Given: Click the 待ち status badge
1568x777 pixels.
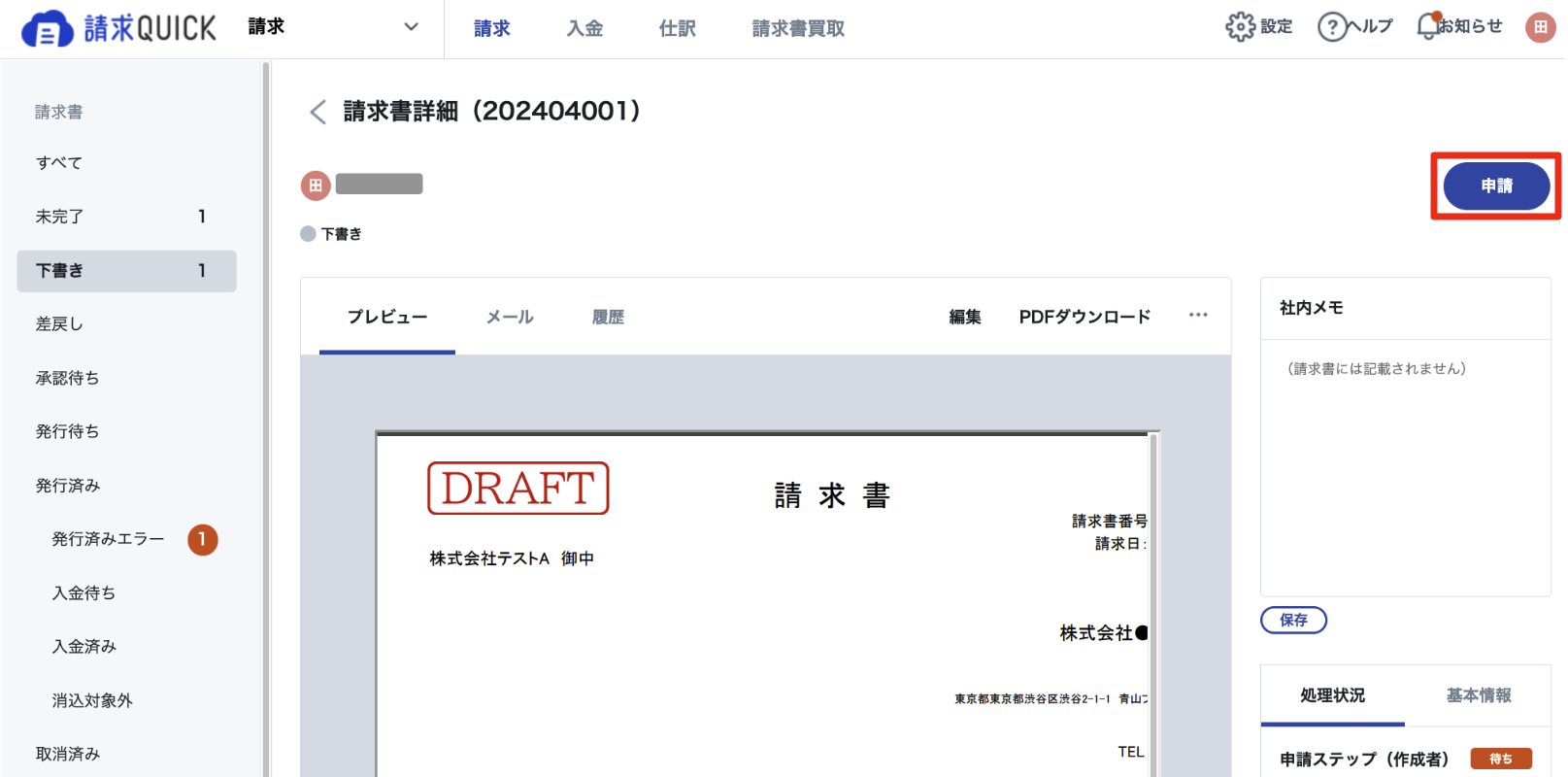Looking at the screenshot, I should pyautogui.click(x=1501, y=759).
